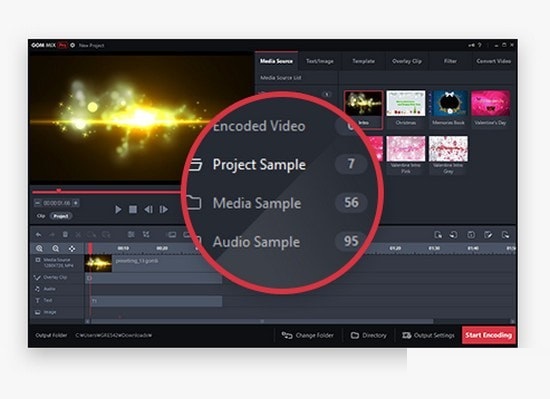Screen dimensions: 550x399
Task: Play the preview video
Action: point(118,210)
